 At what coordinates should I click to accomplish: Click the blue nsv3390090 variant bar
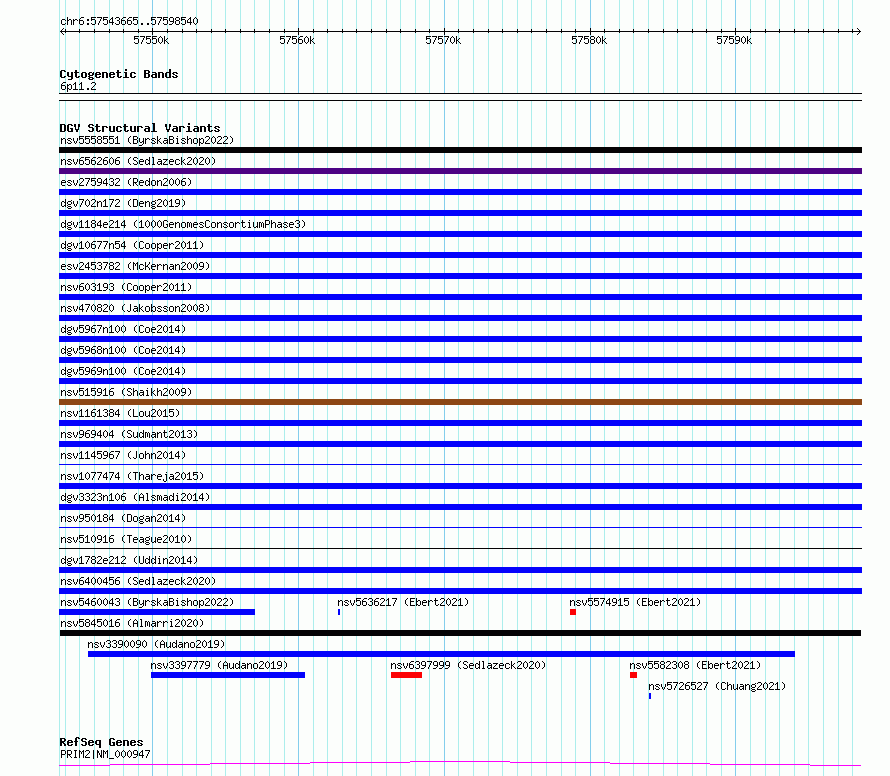[442, 654]
